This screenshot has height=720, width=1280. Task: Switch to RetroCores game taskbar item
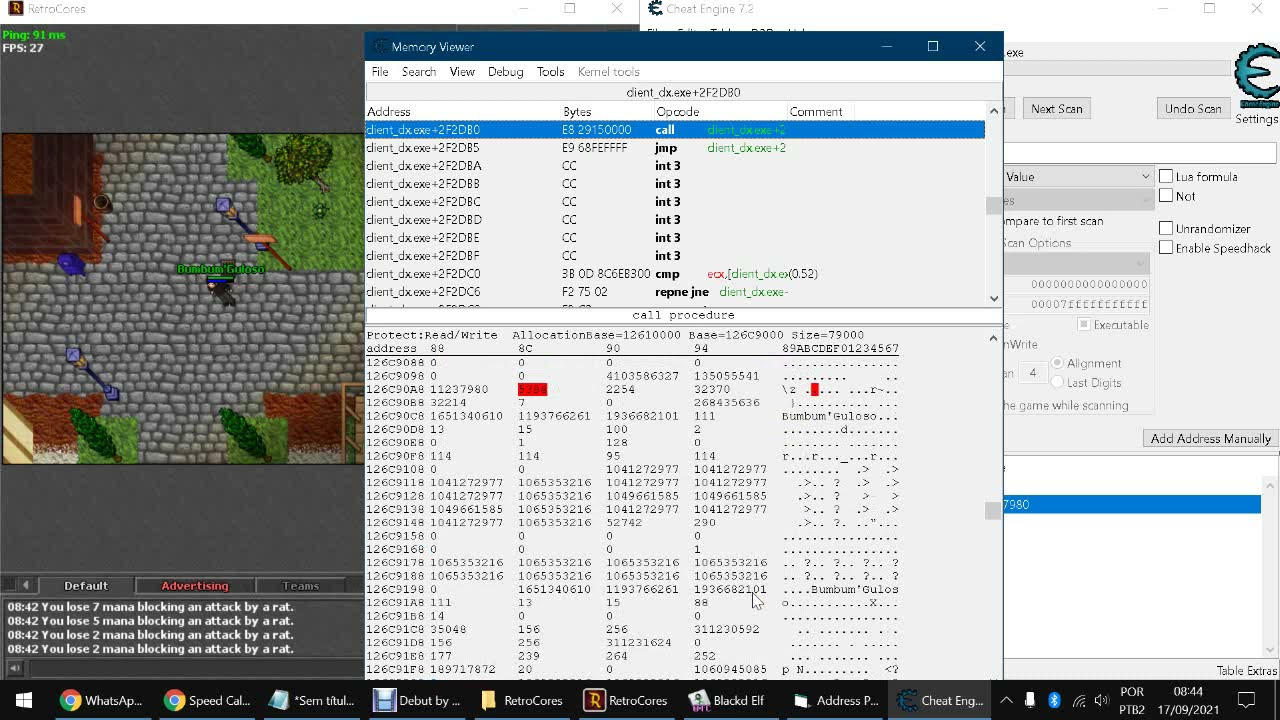point(627,700)
